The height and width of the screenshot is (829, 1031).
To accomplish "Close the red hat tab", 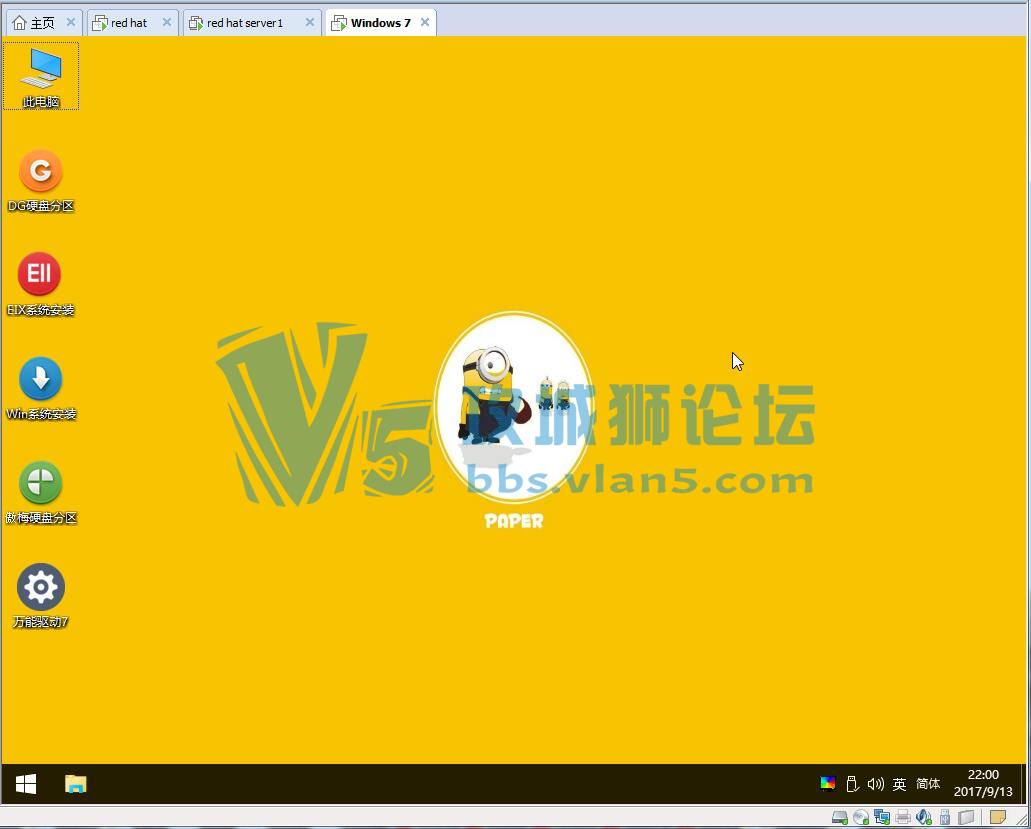I will click(x=167, y=22).
